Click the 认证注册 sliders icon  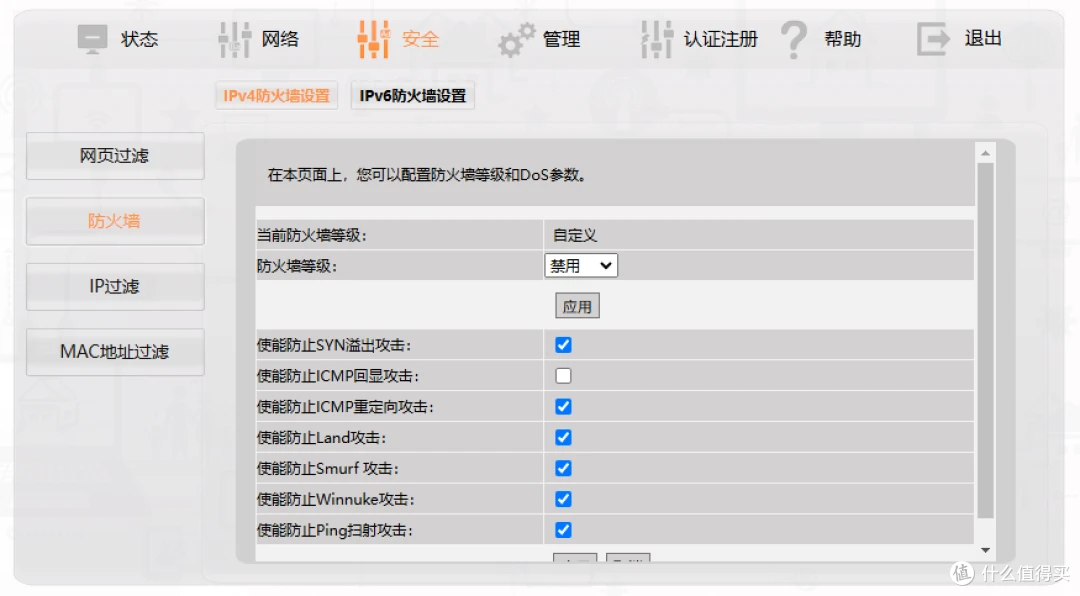(656, 39)
